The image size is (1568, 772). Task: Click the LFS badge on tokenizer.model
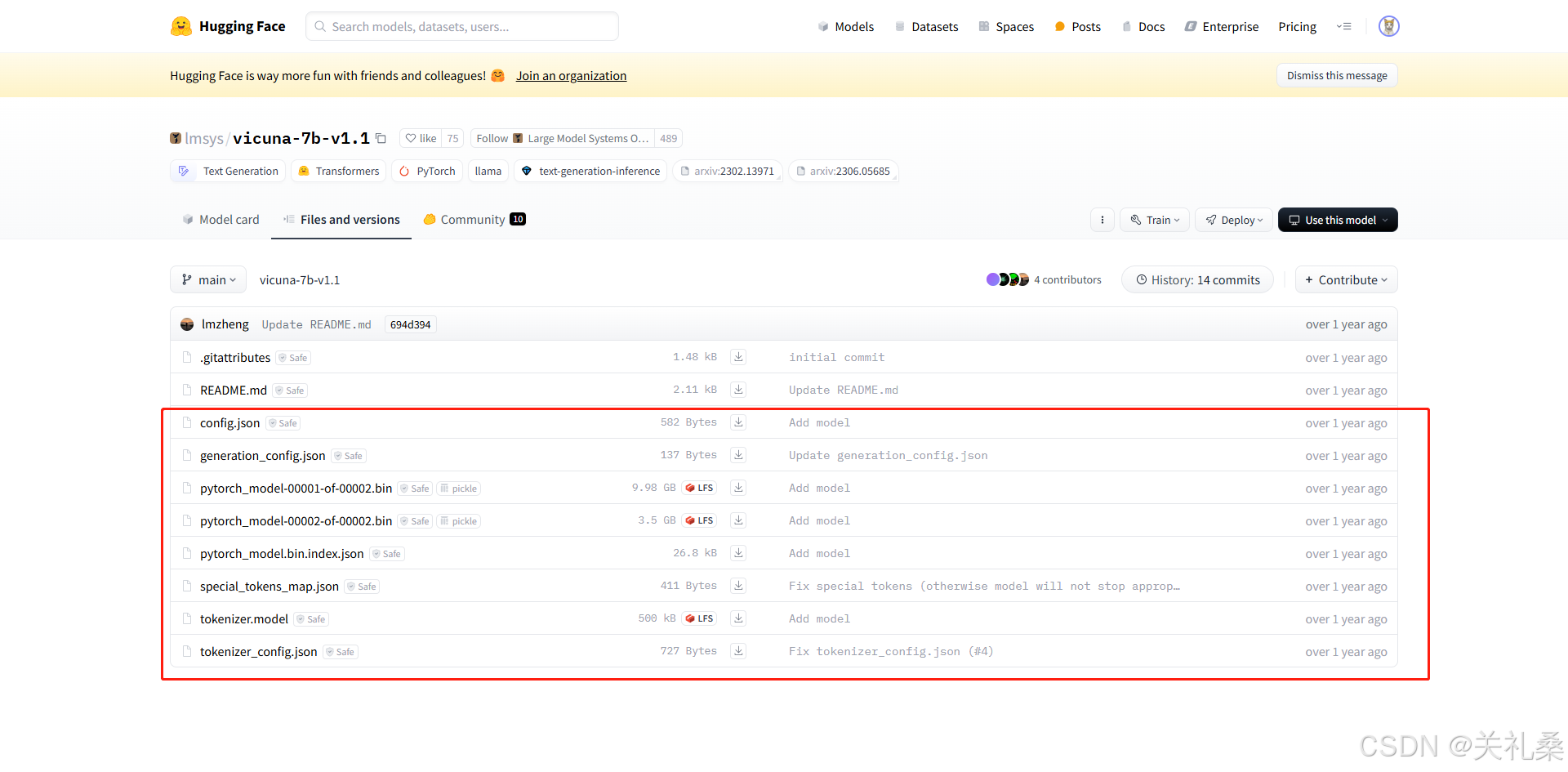(x=699, y=618)
